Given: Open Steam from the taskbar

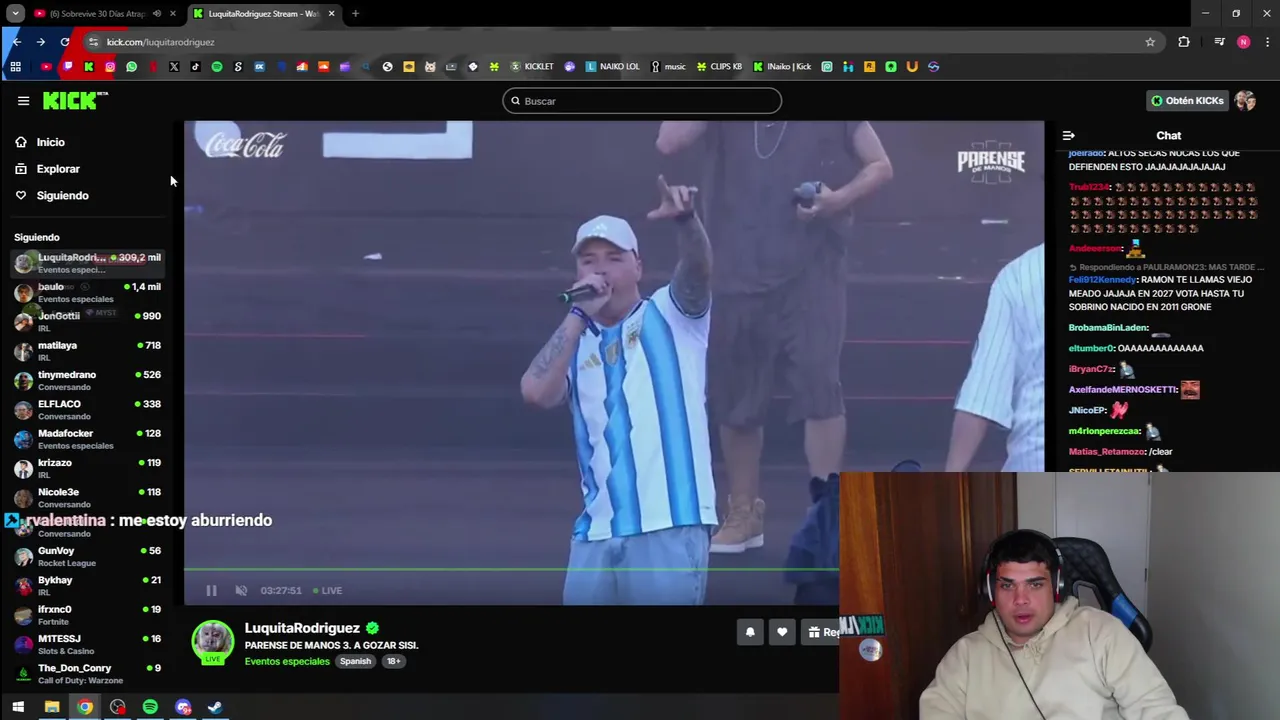Looking at the screenshot, I should click(x=215, y=707).
